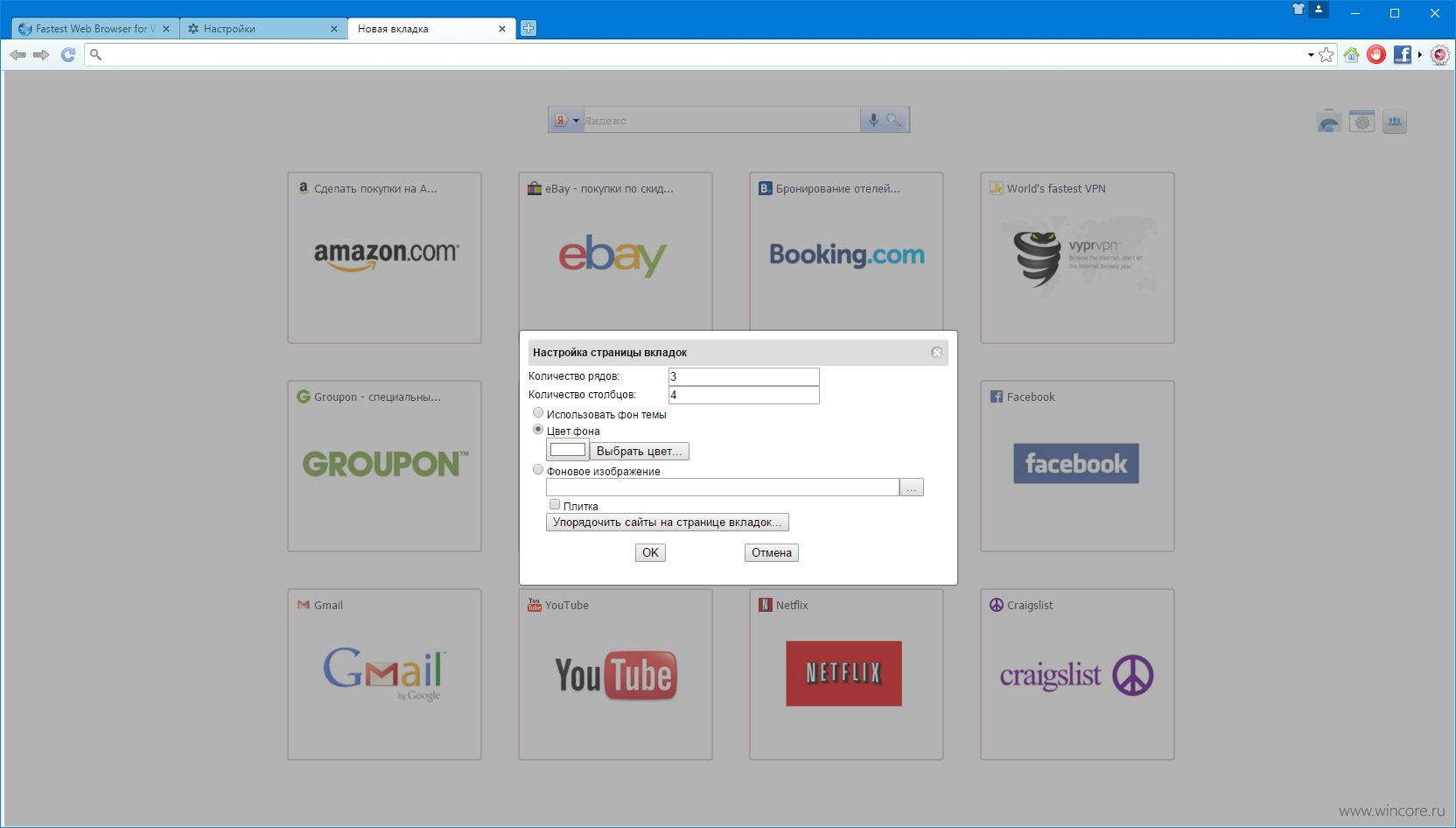Open the red stop-hand ad blocker icon
This screenshot has width=1456, height=828.
tap(1376, 55)
